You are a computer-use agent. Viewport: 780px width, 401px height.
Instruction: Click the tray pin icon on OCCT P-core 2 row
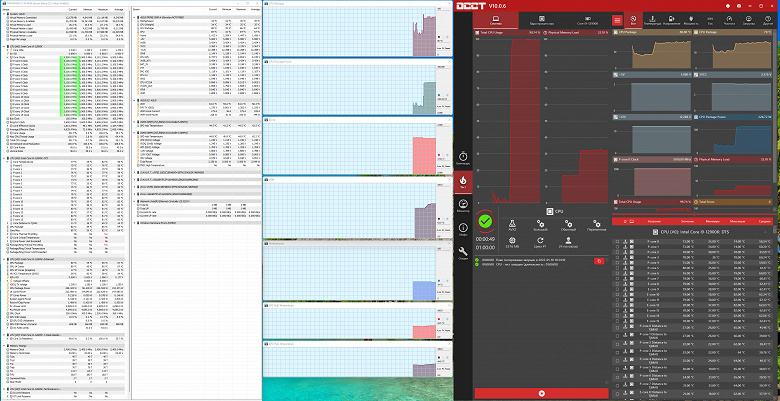pos(624,252)
